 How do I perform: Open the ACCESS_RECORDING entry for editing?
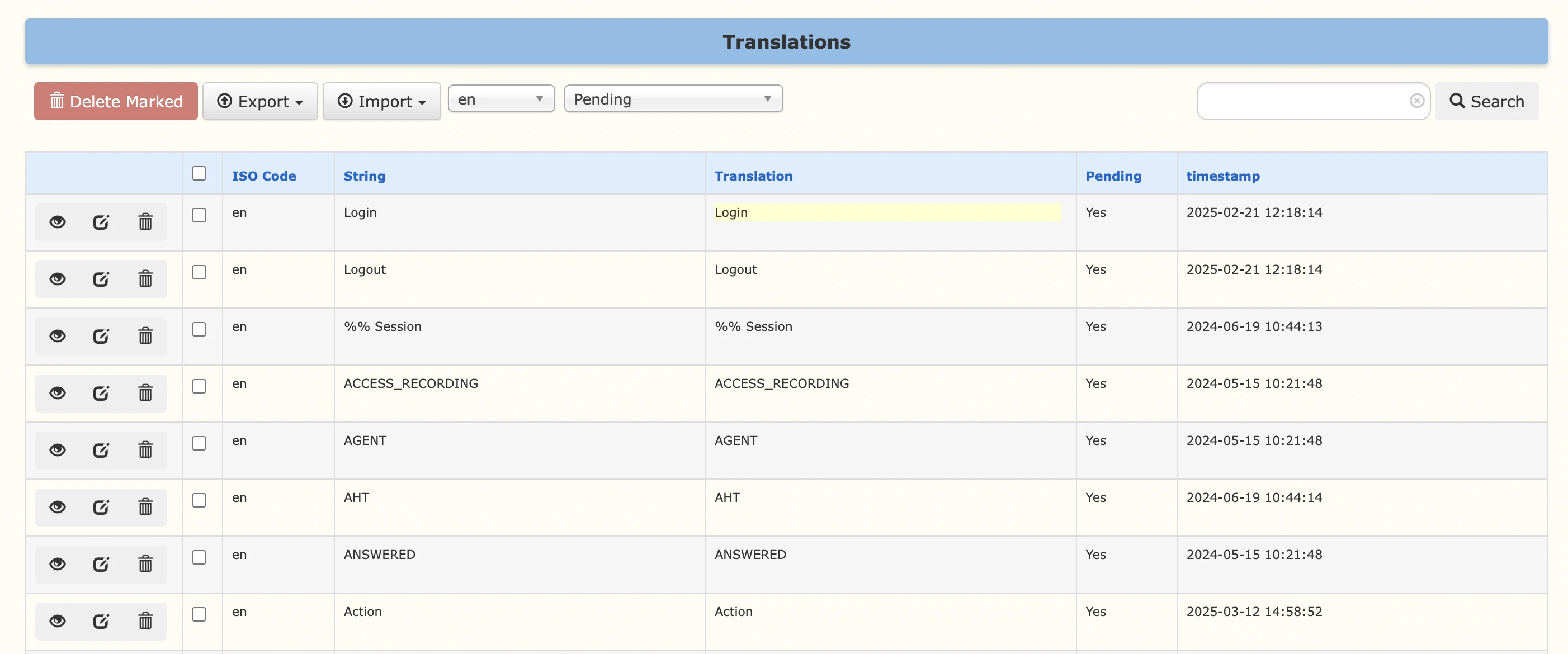pyautogui.click(x=101, y=392)
